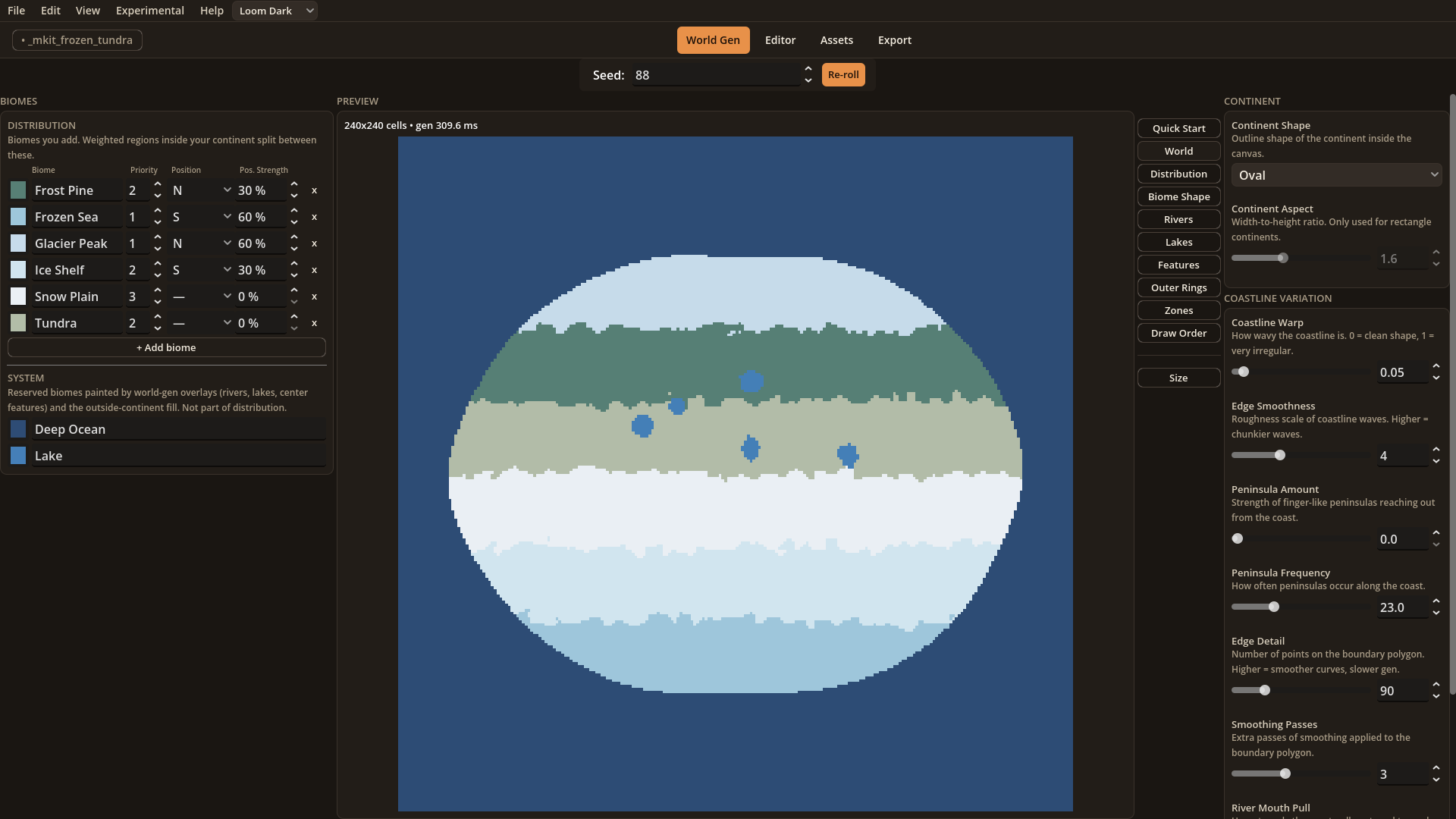1456x819 pixels.
Task: Jump to Outer Rings section
Action: pos(1178,287)
